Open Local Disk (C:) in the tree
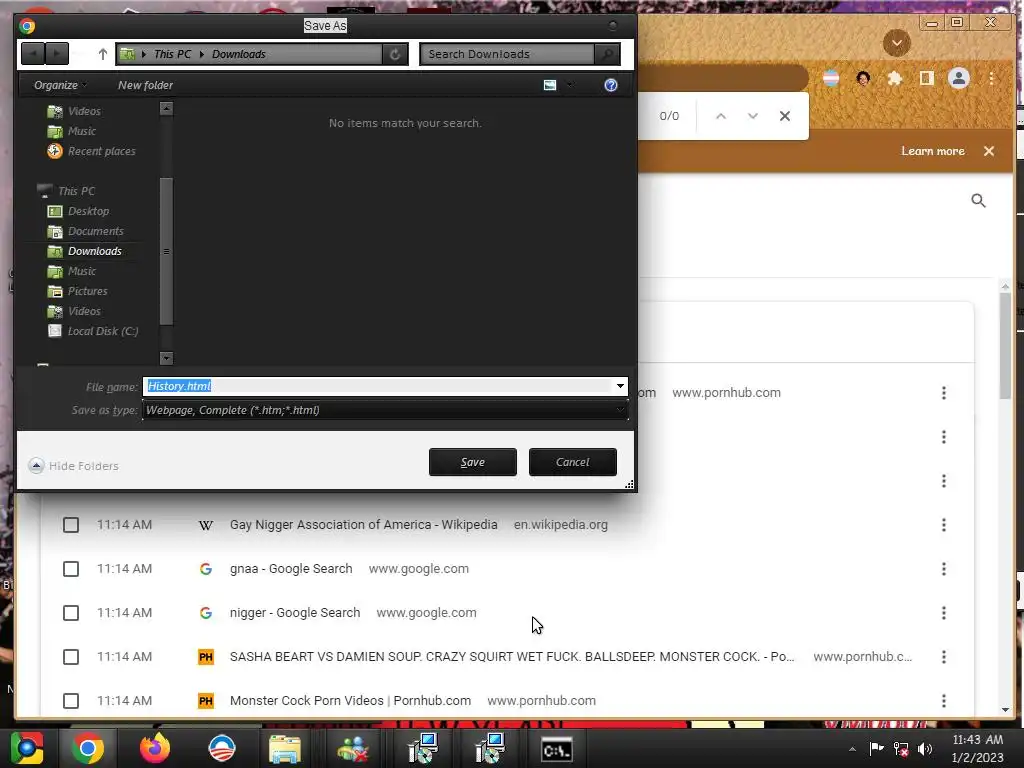The image size is (1024, 768). pos(93,331)
